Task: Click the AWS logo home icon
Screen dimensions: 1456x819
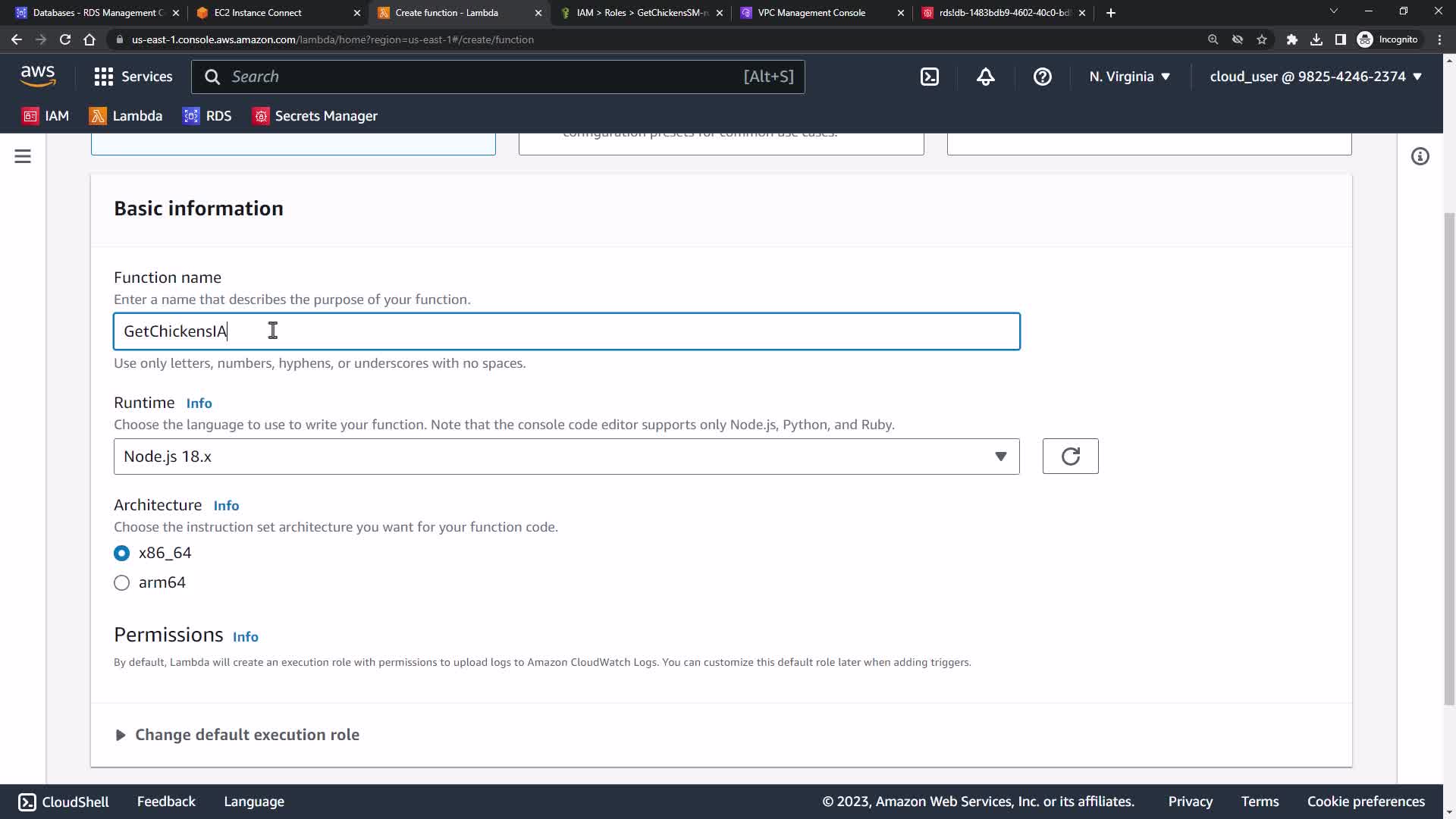Action: pos(38,76)
